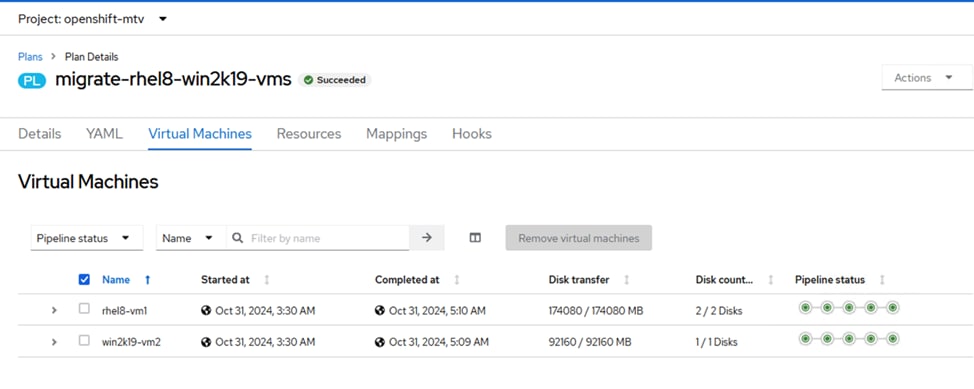Click last pipeline step of win2k19-vm2
The height and width of the screenshot is (389, 974).
[893, 339]
